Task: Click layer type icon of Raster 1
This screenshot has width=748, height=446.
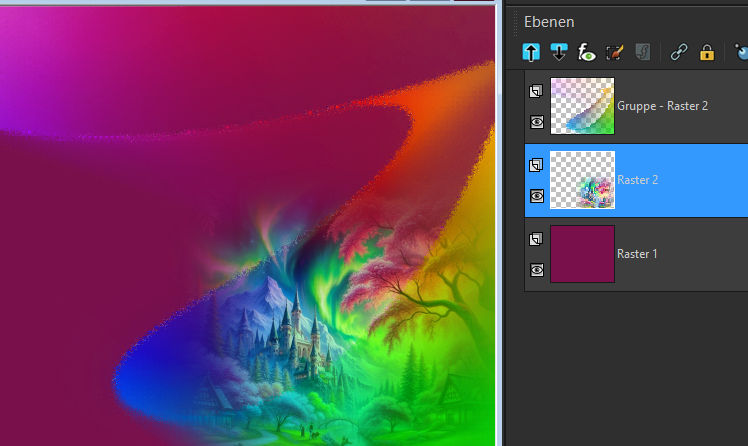Action: (536, 239)
